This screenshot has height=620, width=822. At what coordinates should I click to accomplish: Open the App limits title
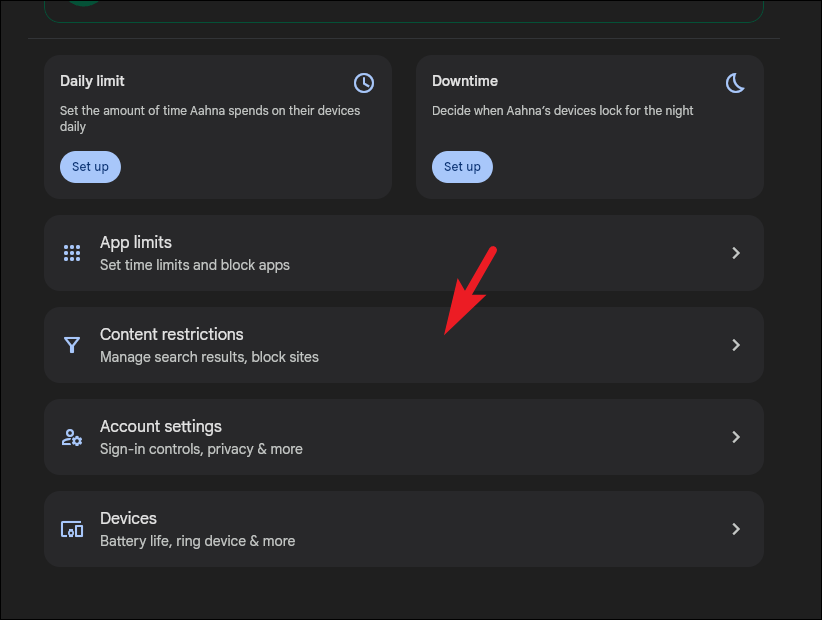[x=136, y=243]
